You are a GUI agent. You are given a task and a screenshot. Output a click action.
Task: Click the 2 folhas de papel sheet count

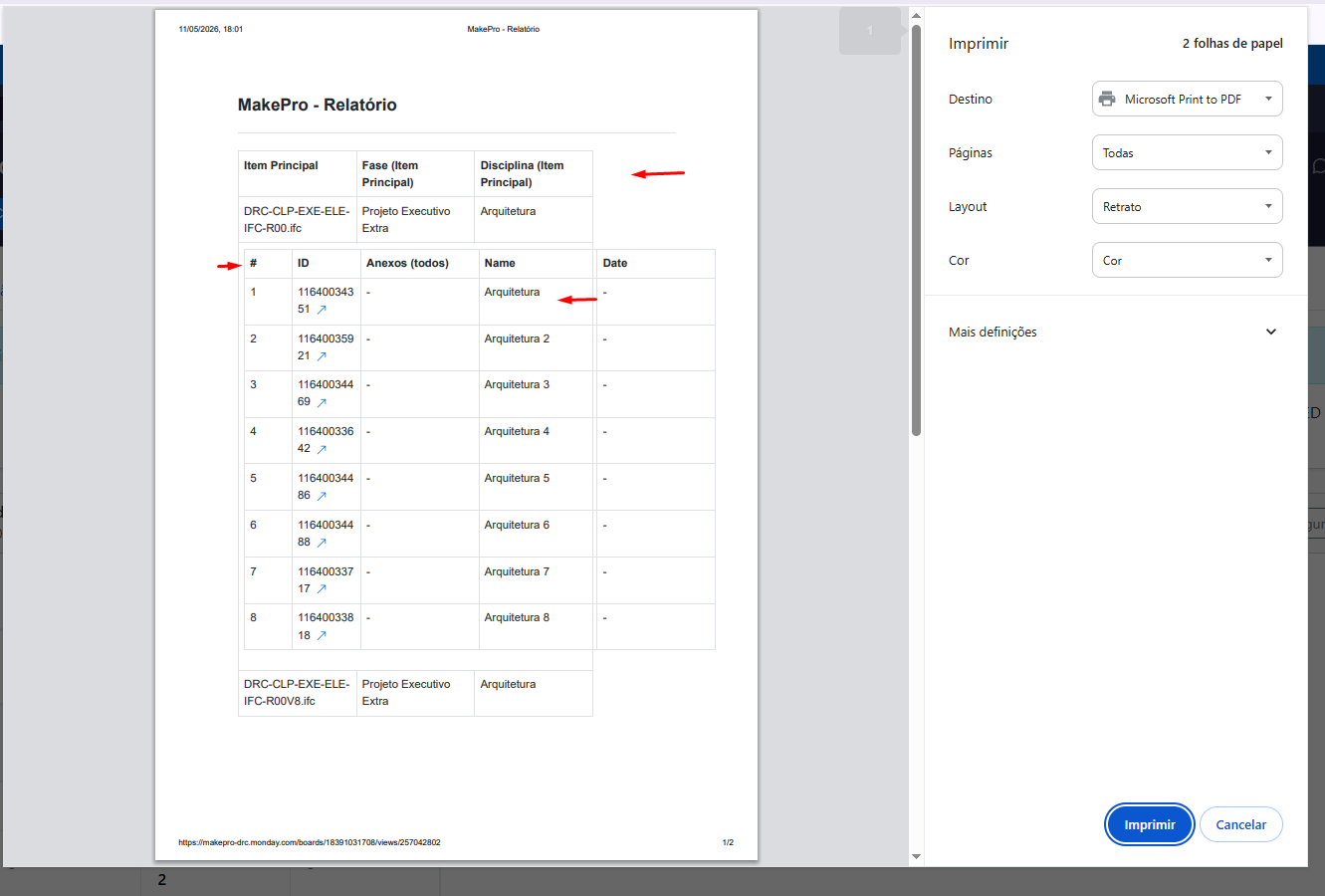coord(1232,44)
